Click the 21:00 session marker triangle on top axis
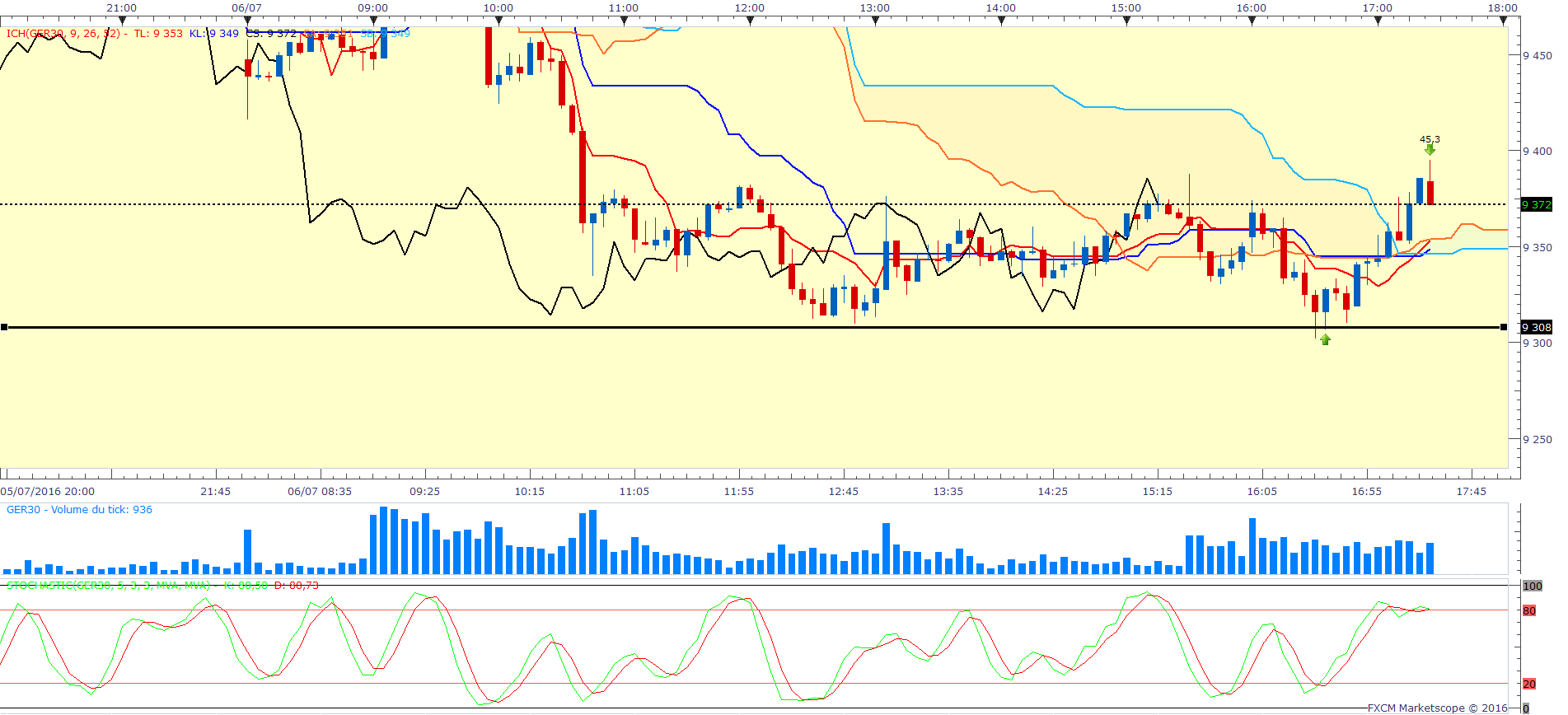The height and width of the screenshot is (715, 1568). pos(122,21)
